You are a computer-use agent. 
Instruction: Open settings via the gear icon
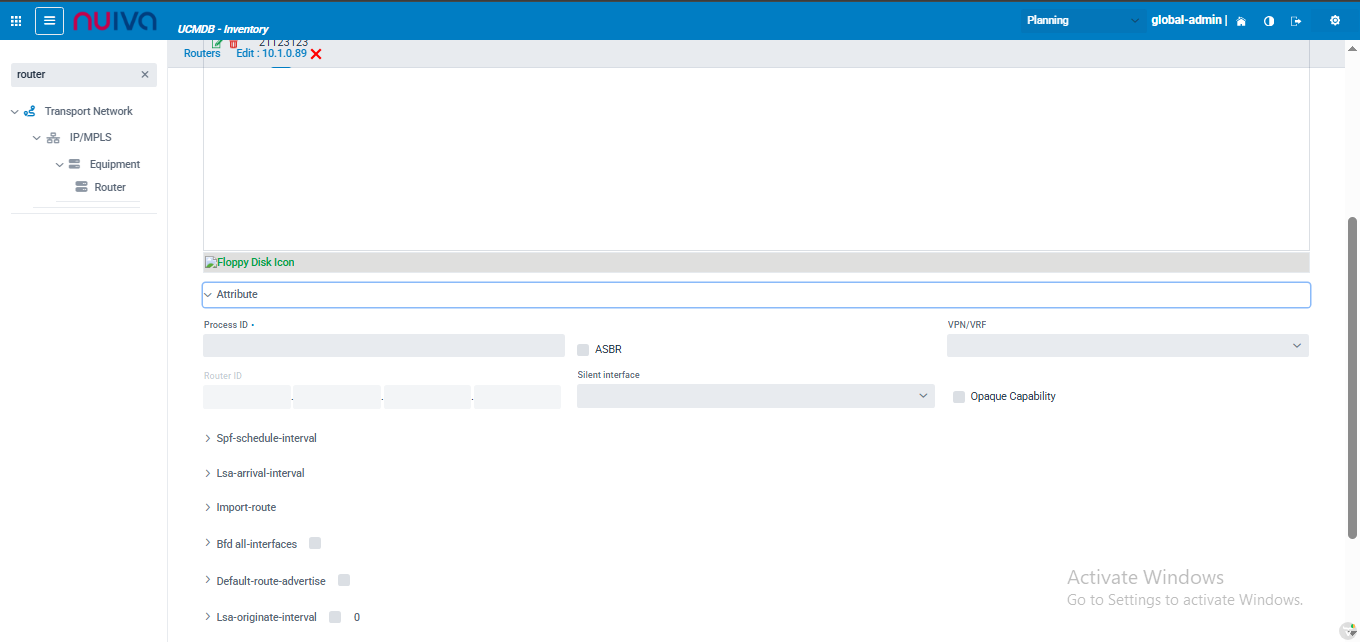tap(1334, 21)
